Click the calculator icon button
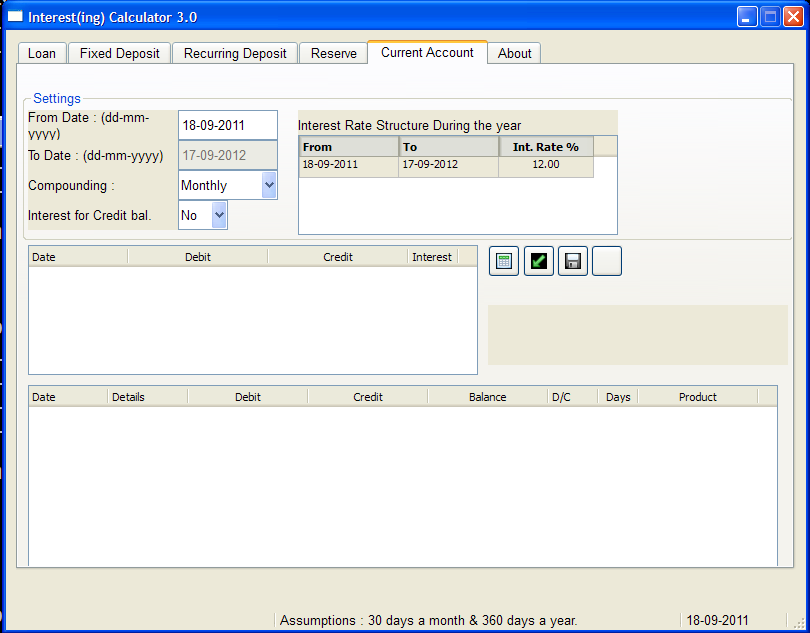Screen dimensions: 810x633 click(503, 261)
